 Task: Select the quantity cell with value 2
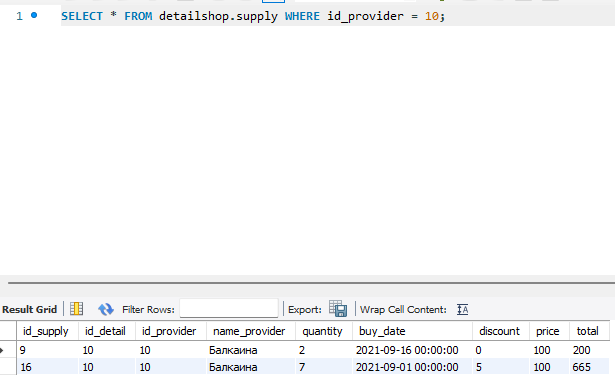[324, 350]
